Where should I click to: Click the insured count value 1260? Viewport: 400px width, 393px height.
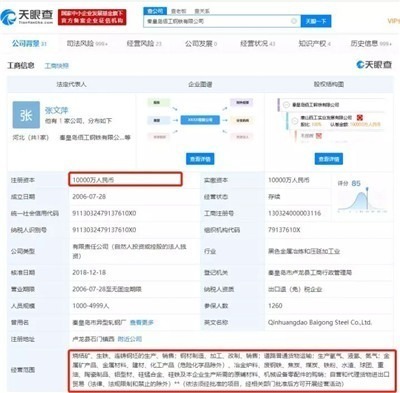coord(275,306)
